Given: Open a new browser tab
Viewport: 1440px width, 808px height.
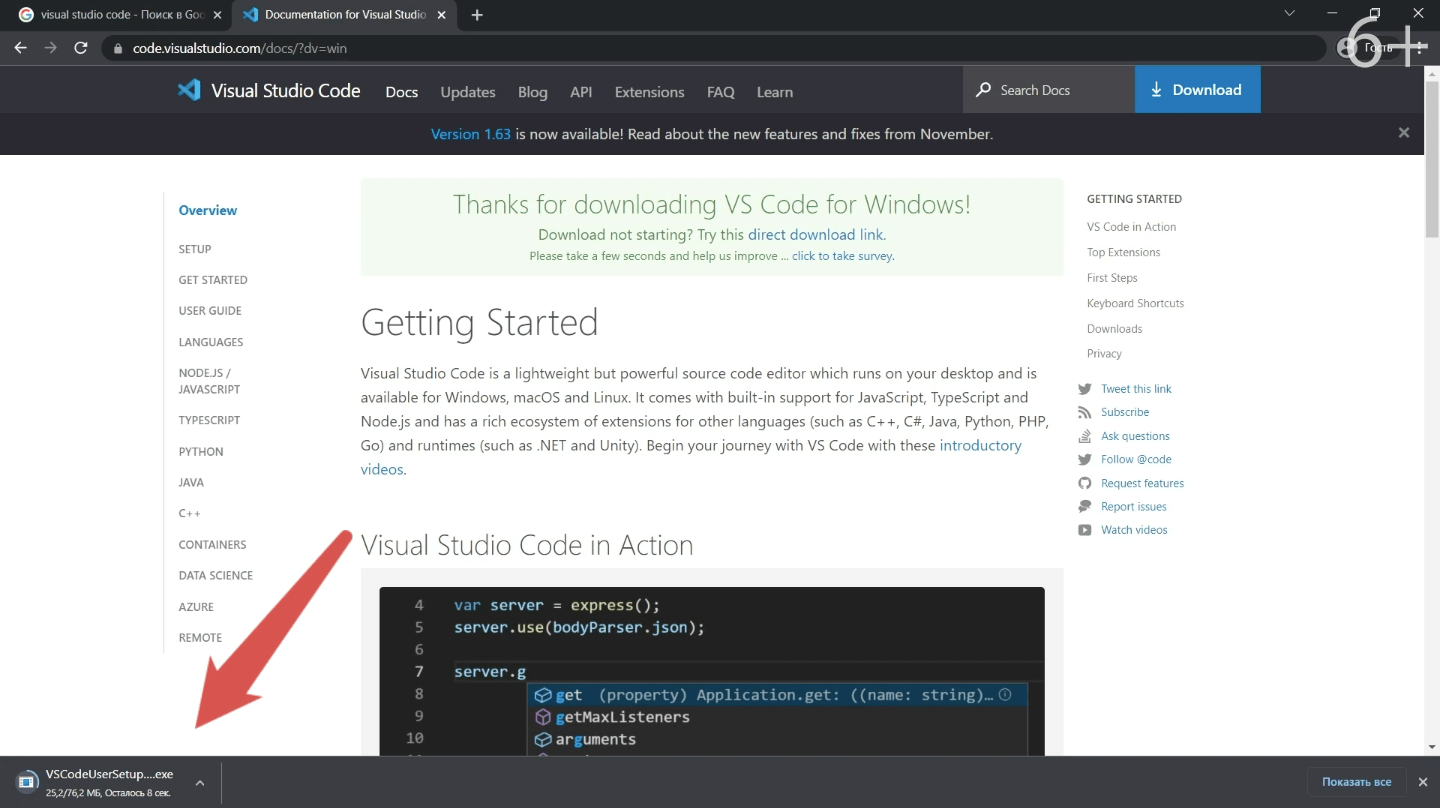Looking at the screenshot, I should [477, 15].
